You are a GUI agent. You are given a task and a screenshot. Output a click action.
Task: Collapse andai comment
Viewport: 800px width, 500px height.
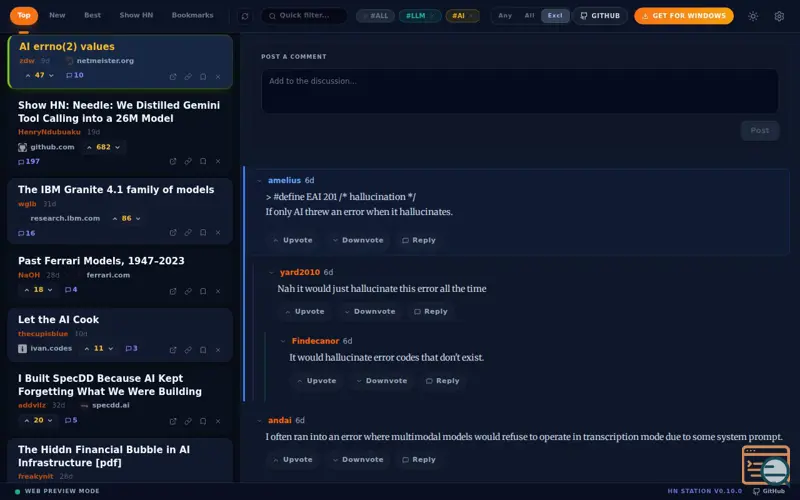[x=260, y=420]
